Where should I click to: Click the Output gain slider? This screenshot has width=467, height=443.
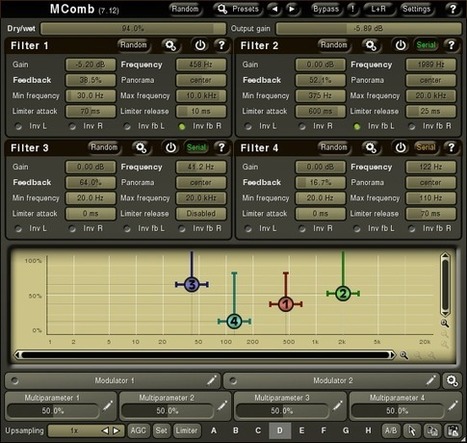click(368, 29)
